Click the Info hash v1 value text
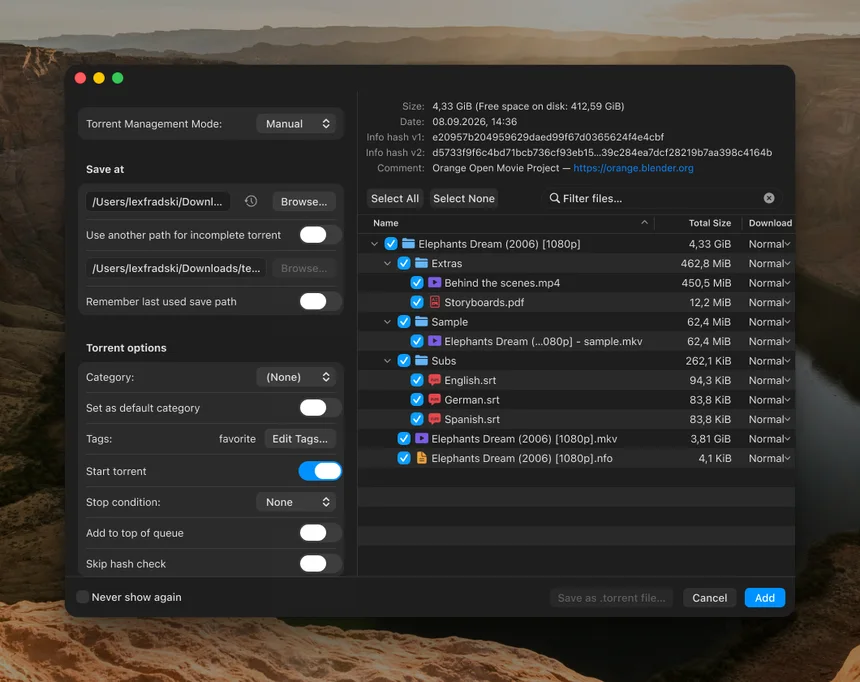 click(x=547, y=137)
